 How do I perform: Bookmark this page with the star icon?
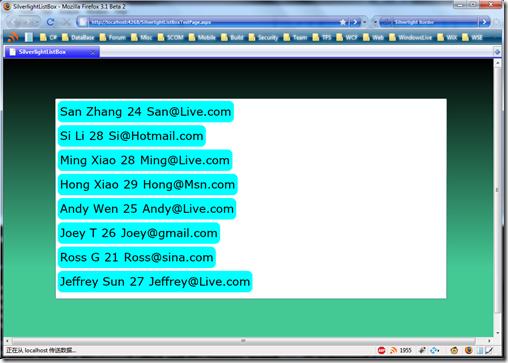pos(343,22)
